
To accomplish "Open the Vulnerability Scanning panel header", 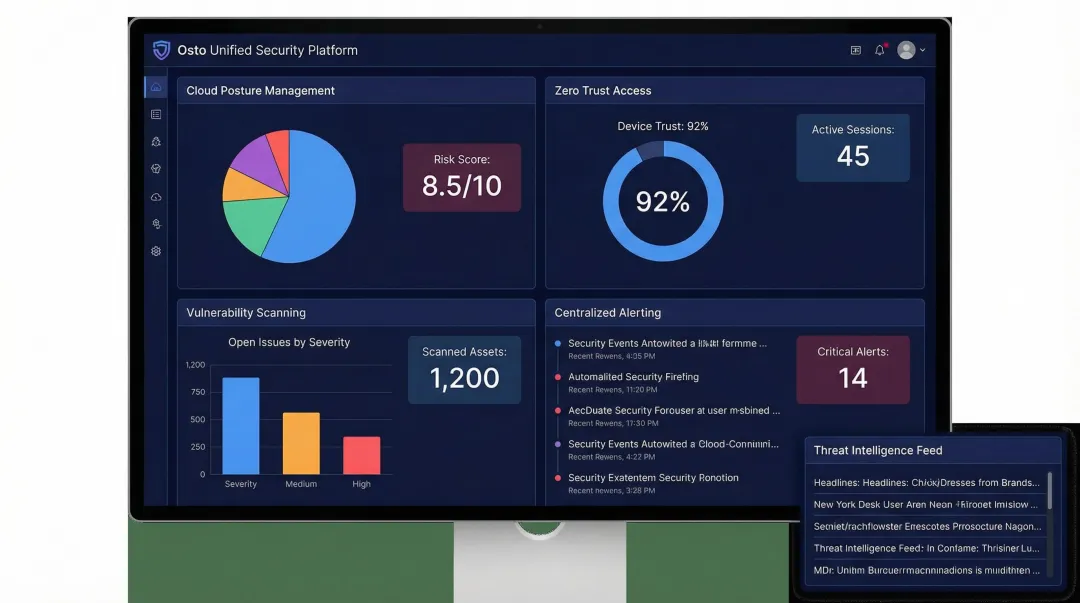I will click(x=246, y=311).
